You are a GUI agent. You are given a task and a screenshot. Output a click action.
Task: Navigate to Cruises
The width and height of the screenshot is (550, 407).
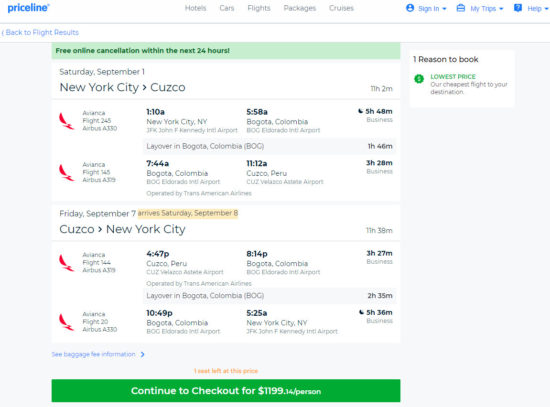[341, 8]
